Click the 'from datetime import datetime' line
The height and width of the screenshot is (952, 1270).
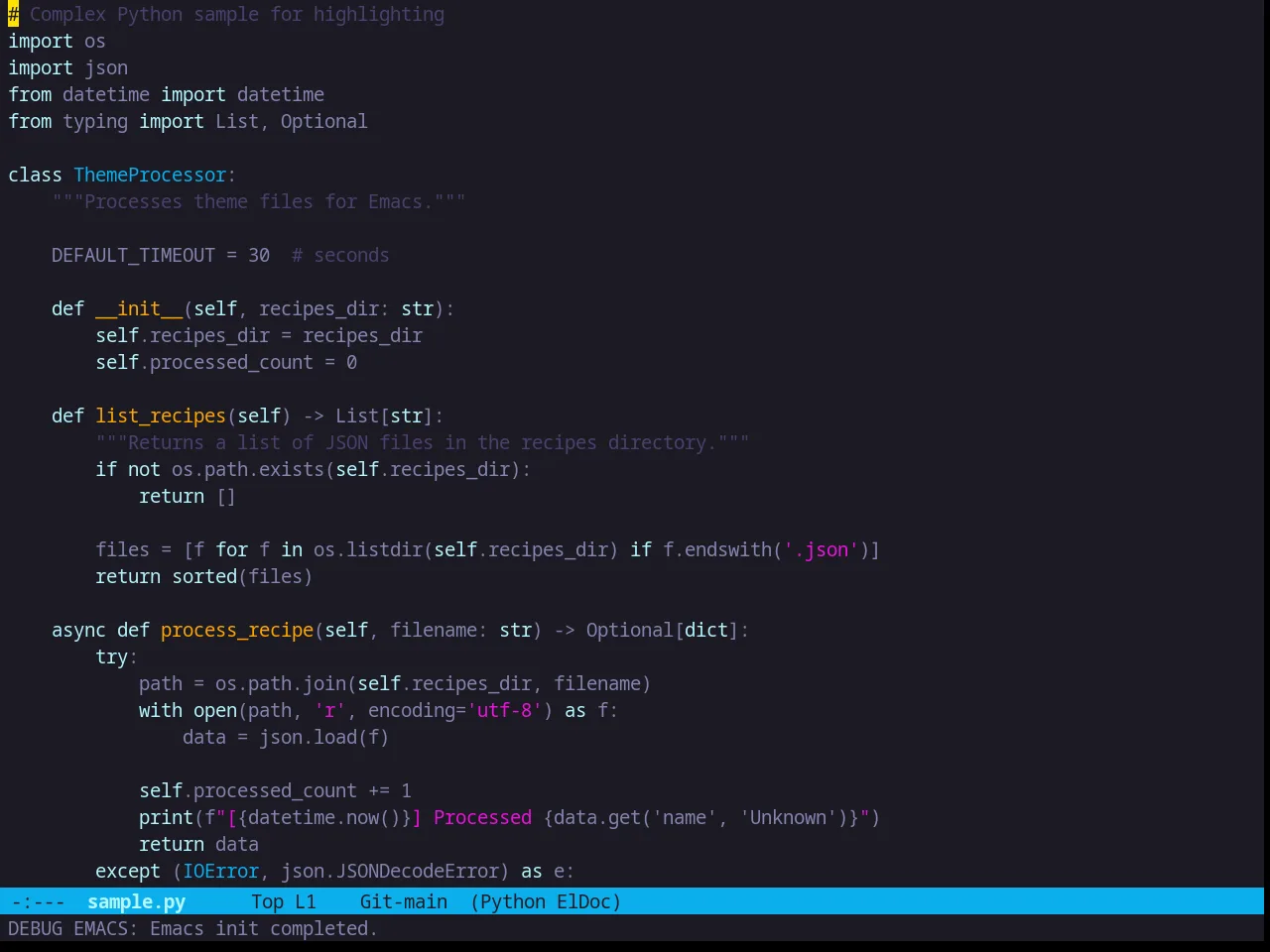point(166,94)
